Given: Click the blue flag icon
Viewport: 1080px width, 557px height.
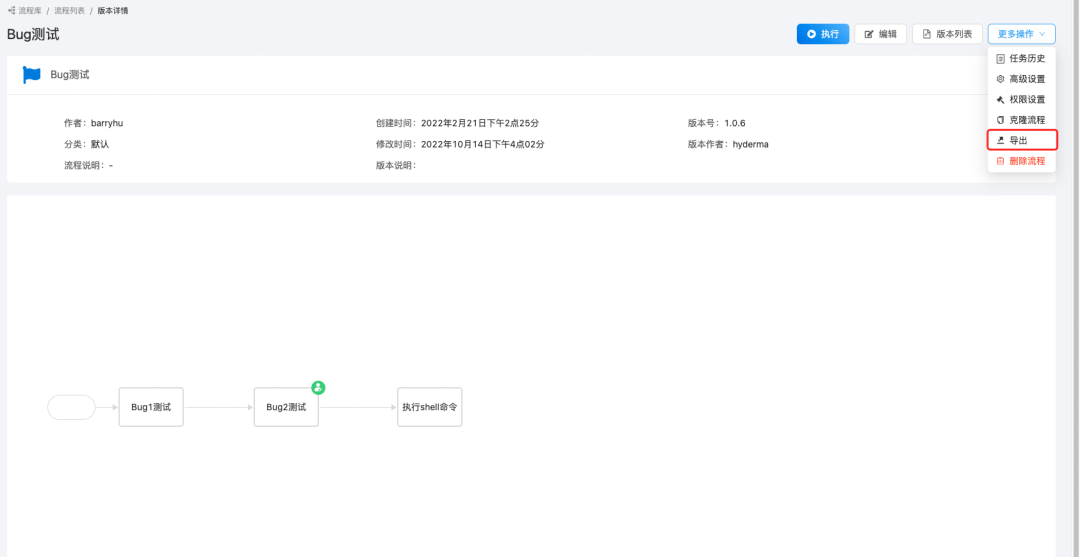Looking at the screenshot, I should 32,75.
